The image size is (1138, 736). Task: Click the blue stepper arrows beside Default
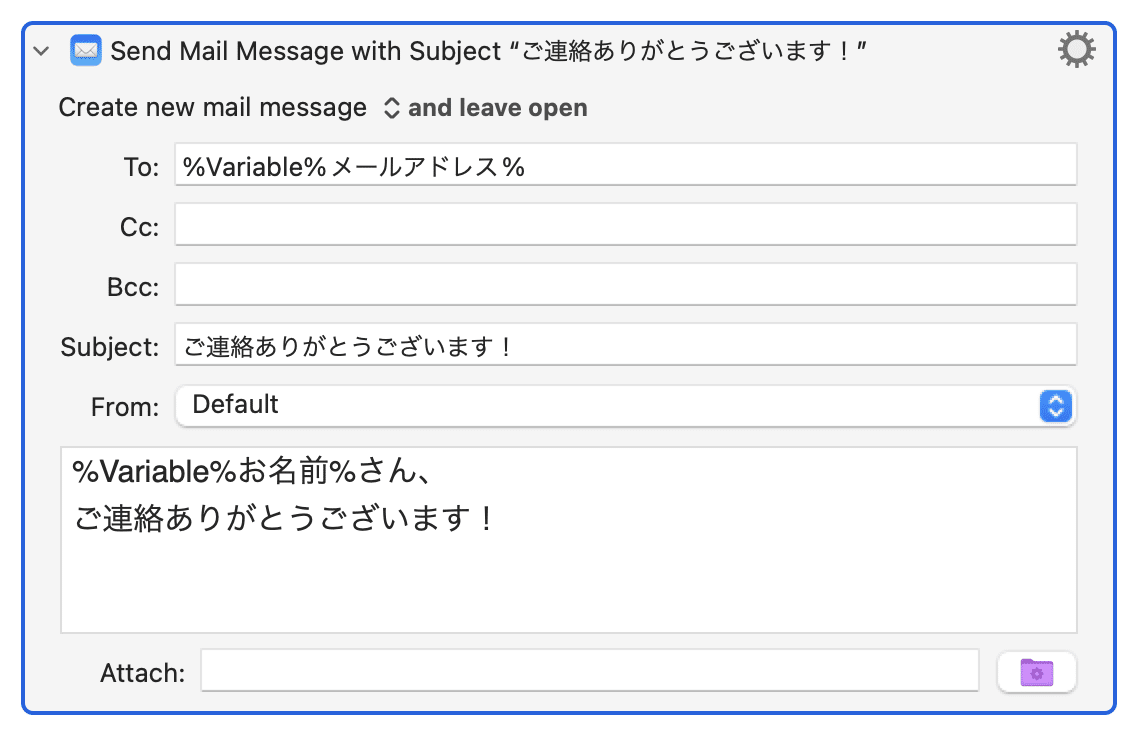[1056, 406]
